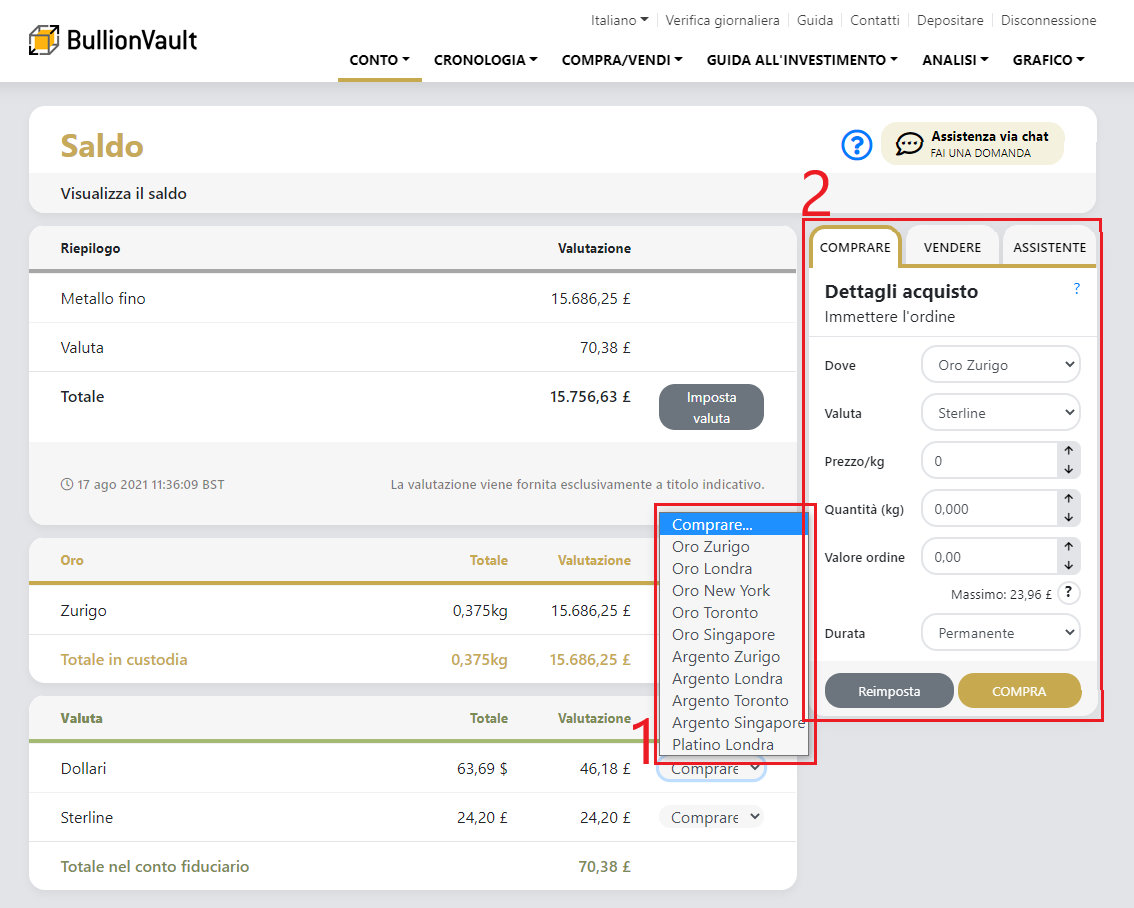The height and width of the screenshot is (908, 1134).
Task: Increase Valore ordine with the up arrow
Action: click(1069, 547)
